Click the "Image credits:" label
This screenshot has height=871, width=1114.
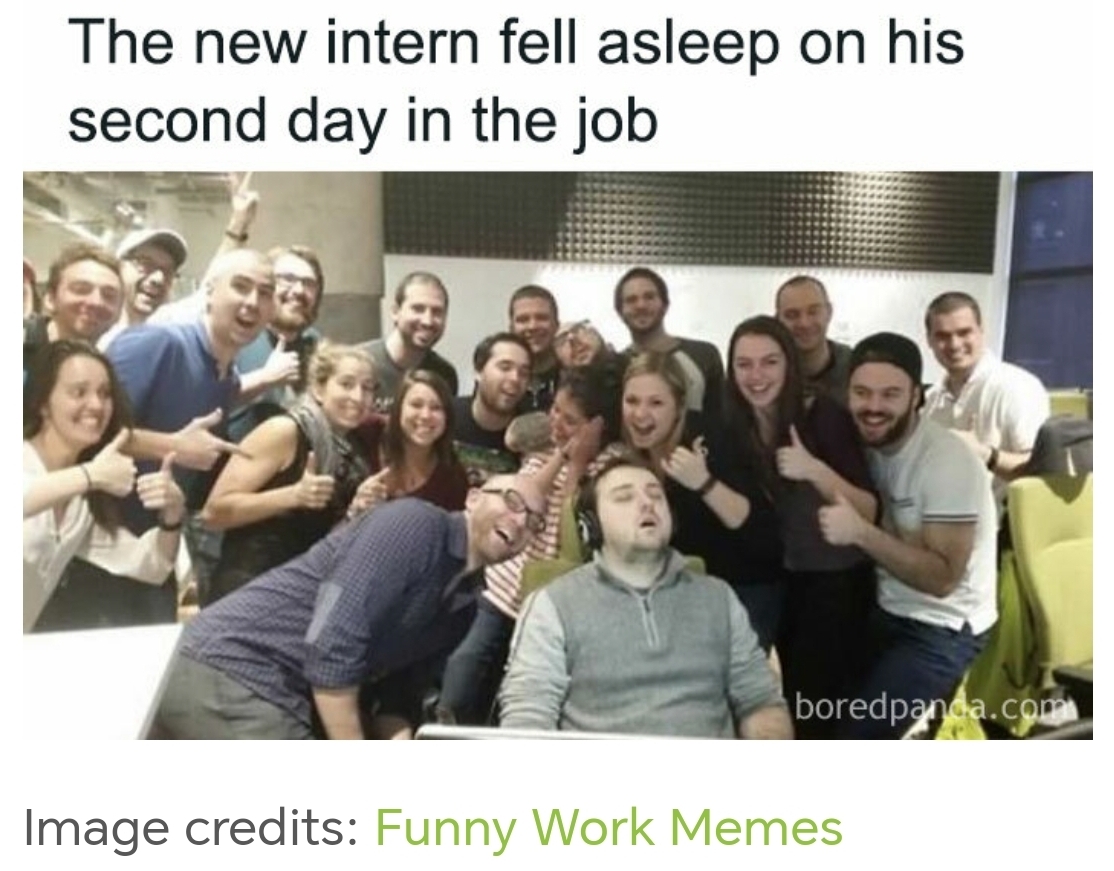[191, 828]
